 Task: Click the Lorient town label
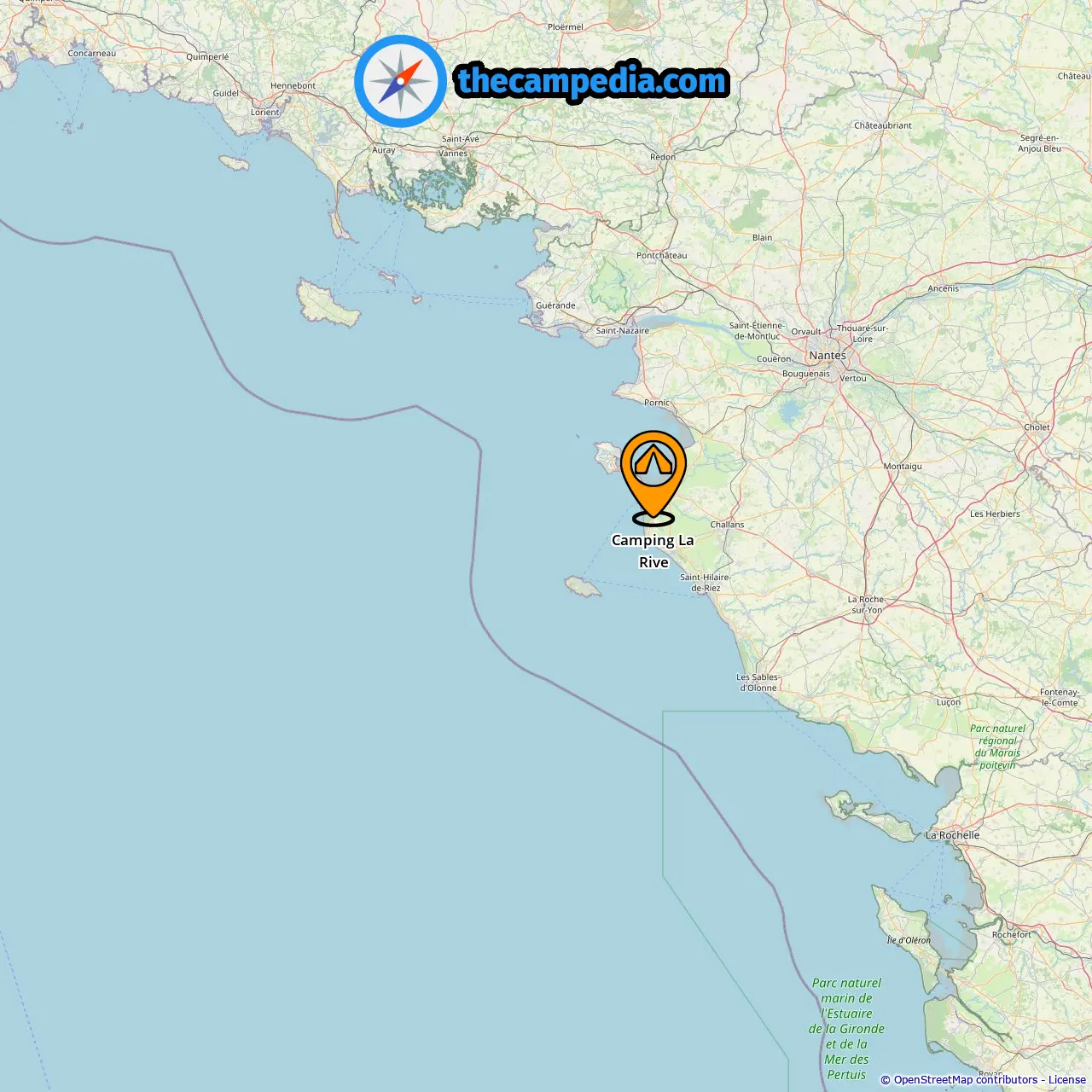(x=264, y=113)
